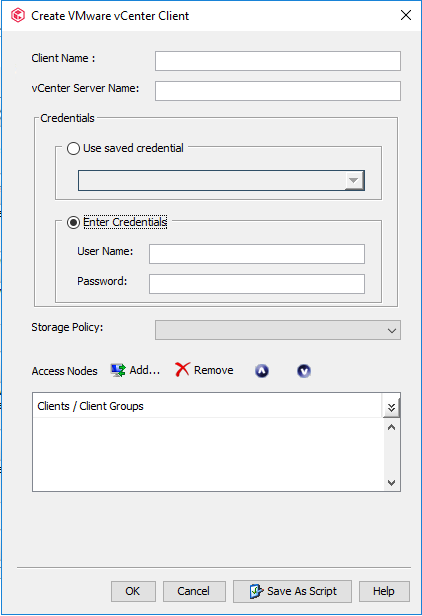Screen dimensions: 422x616
Task: Click the Password input field
Action: click(257, 284)
